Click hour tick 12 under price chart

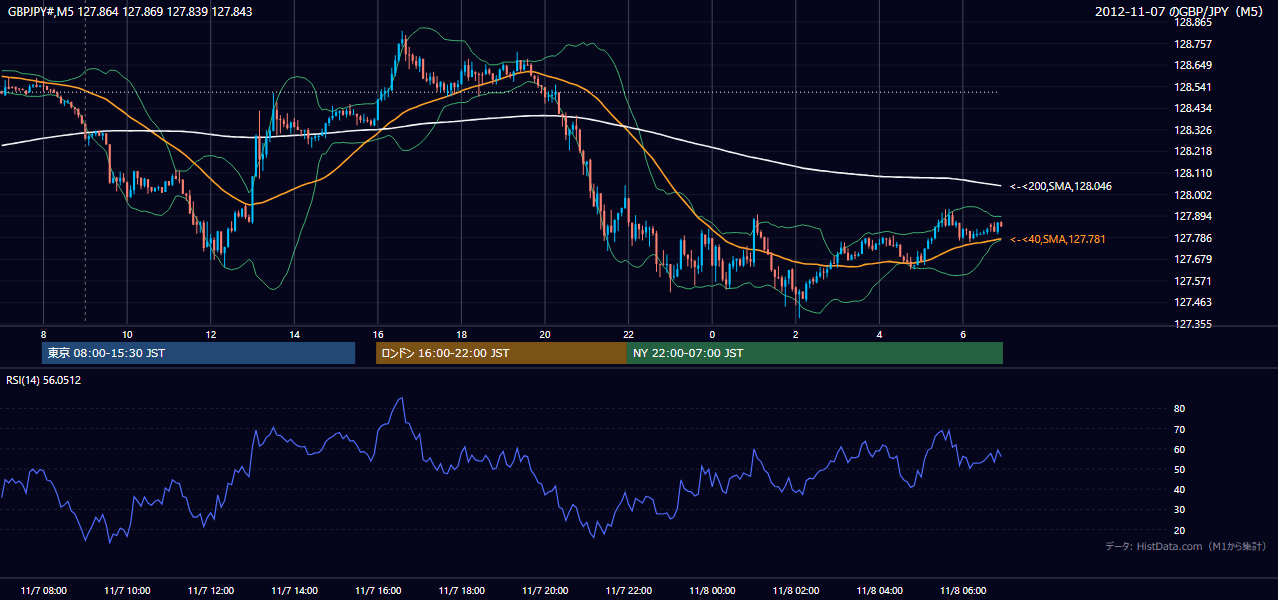210,334
